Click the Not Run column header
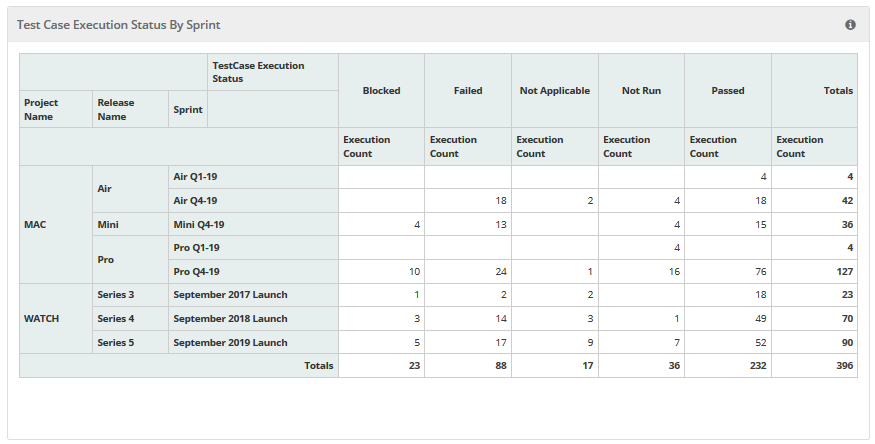The width and height of the screenshot is (875, 444). pyautogui.click(x=641, y=90)
